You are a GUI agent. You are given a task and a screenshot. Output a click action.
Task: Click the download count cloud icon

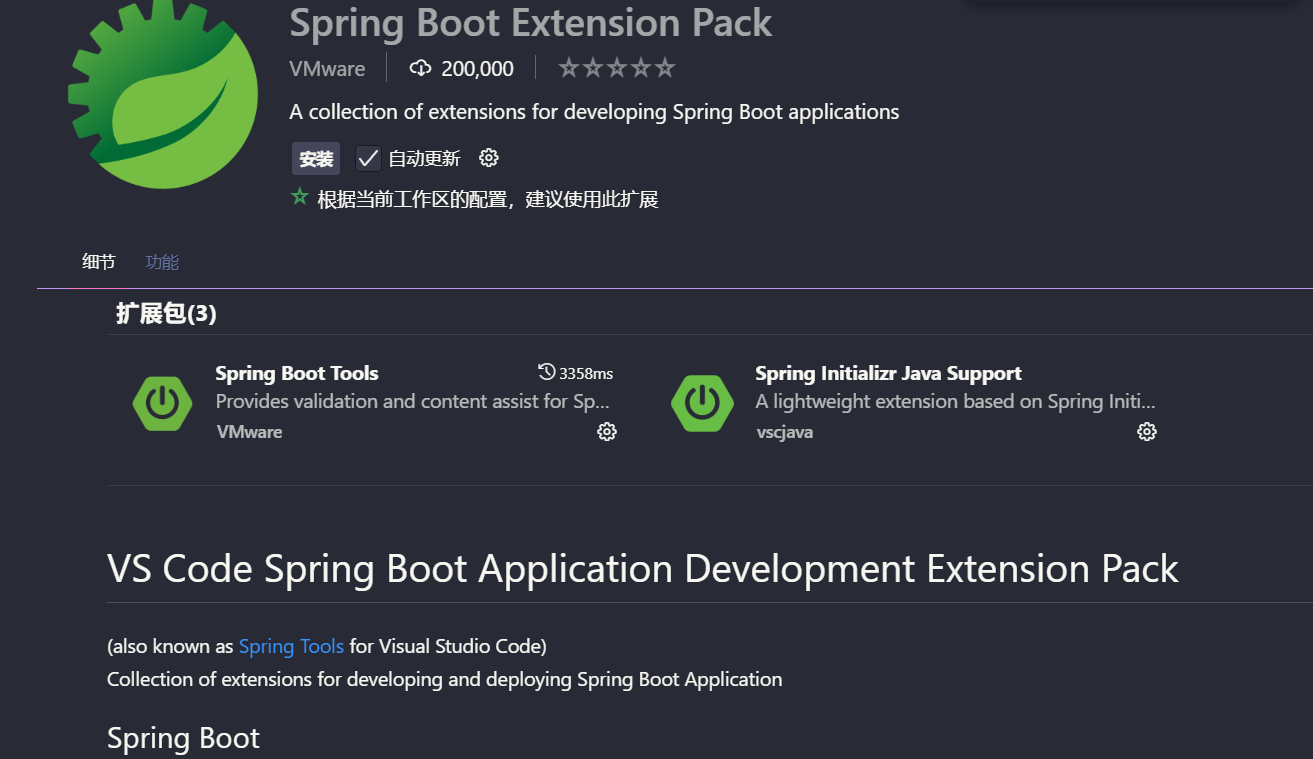[421, 68]
